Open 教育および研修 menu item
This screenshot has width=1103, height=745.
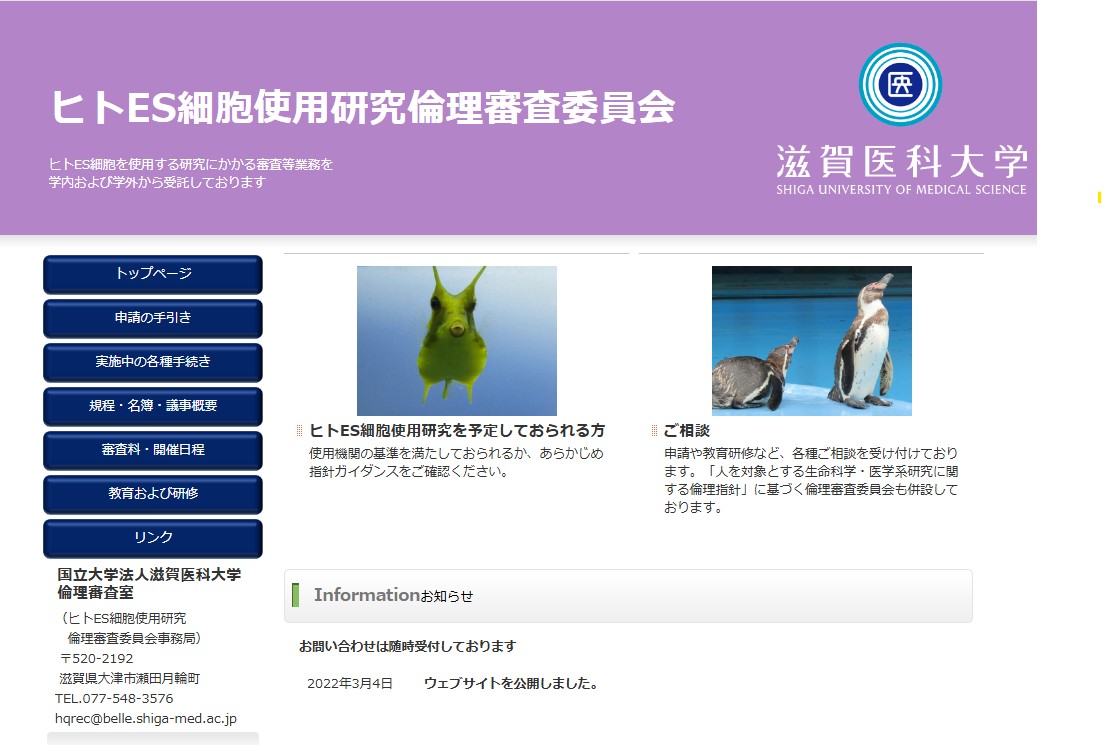[153, 494]
